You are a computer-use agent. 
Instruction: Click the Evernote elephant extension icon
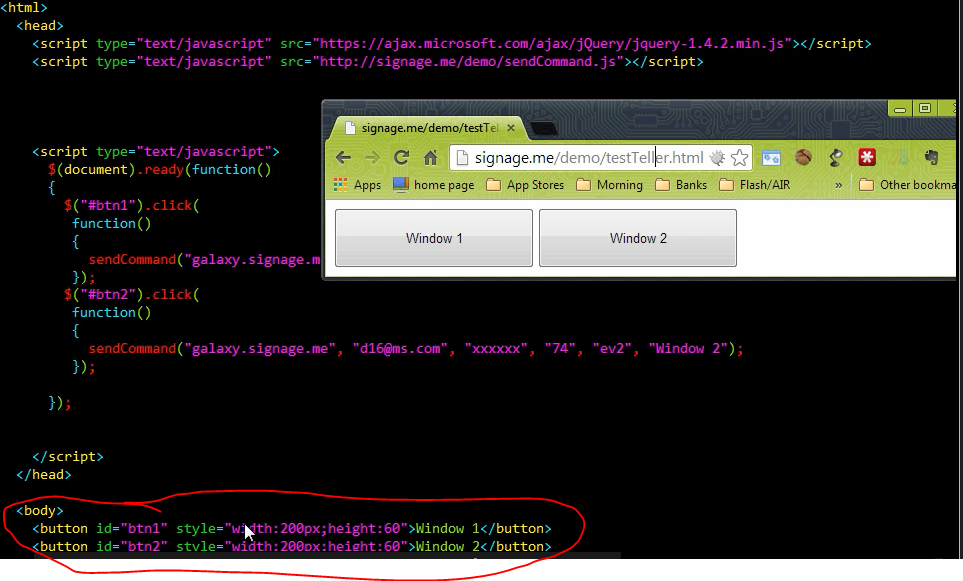[x=931, y=158]
